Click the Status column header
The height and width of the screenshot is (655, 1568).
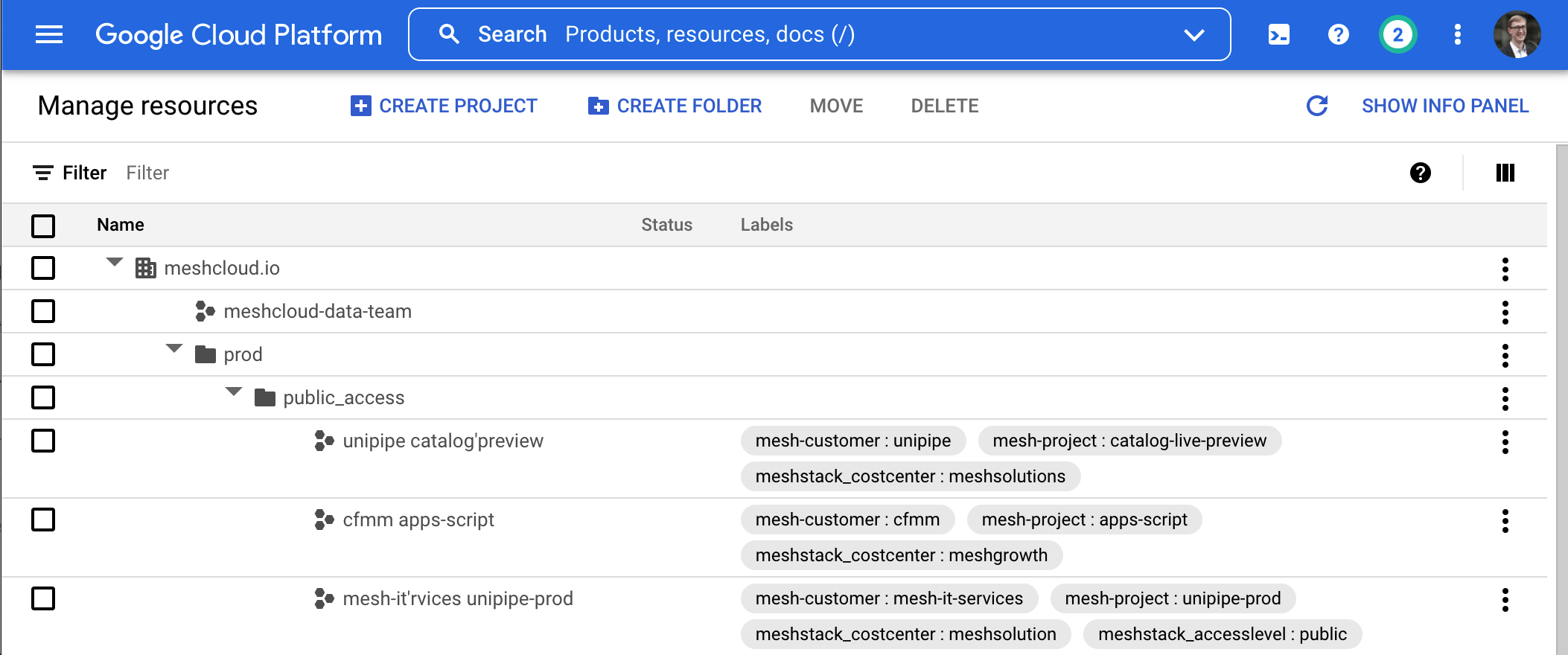(666, 225)
